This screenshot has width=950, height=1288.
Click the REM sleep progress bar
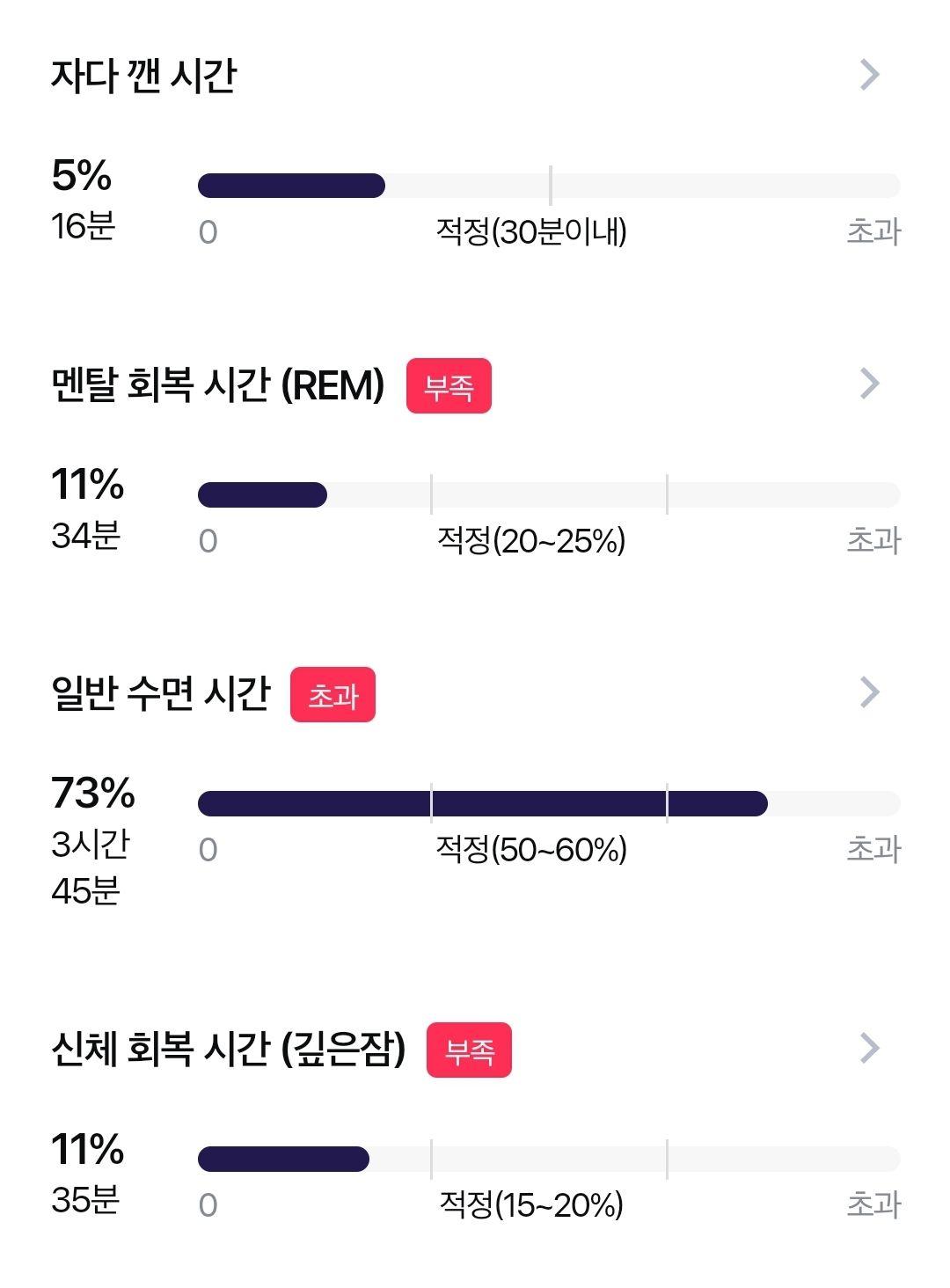(x=549, y=494)
